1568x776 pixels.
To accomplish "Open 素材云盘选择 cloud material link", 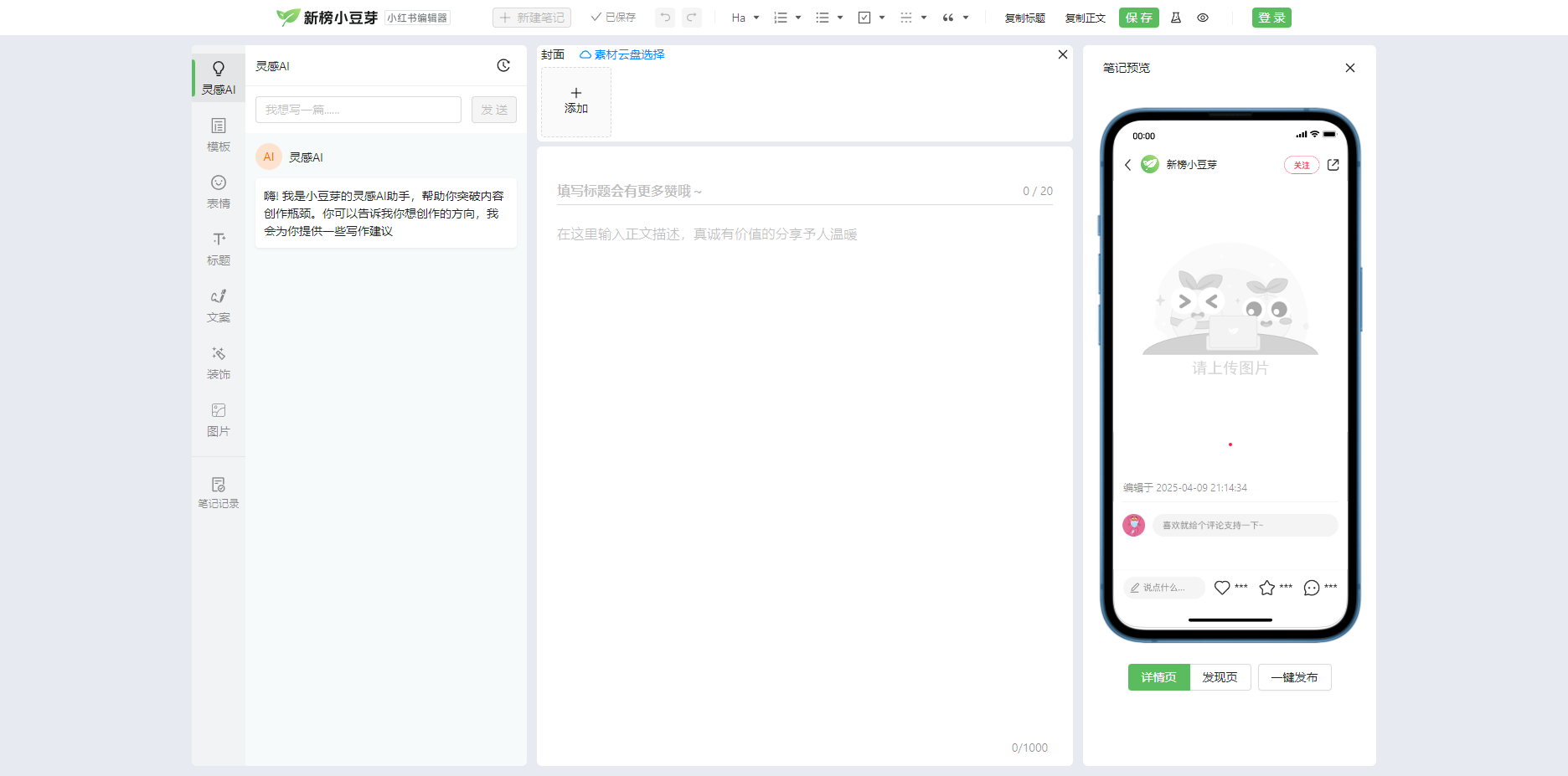I will click(x=622, y=54).
